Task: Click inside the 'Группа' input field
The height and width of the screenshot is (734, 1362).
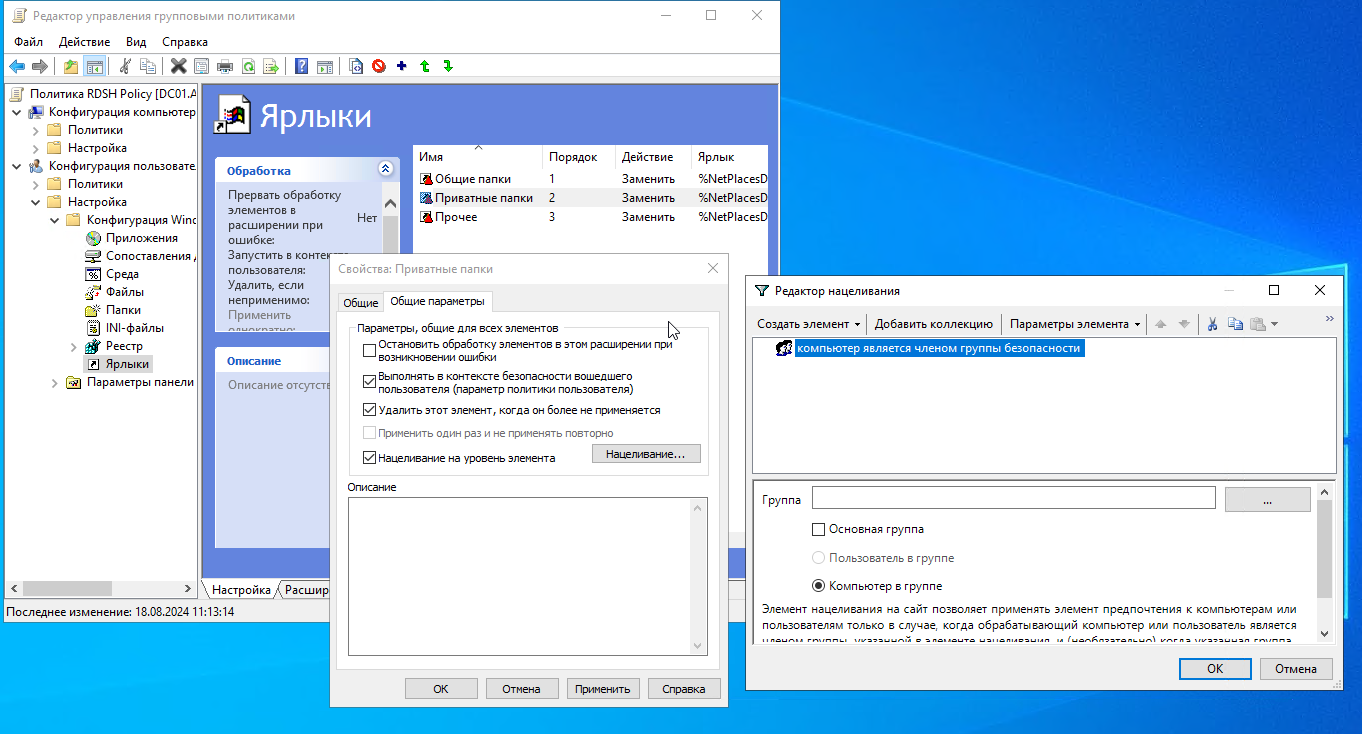Action: [1013, 498]
